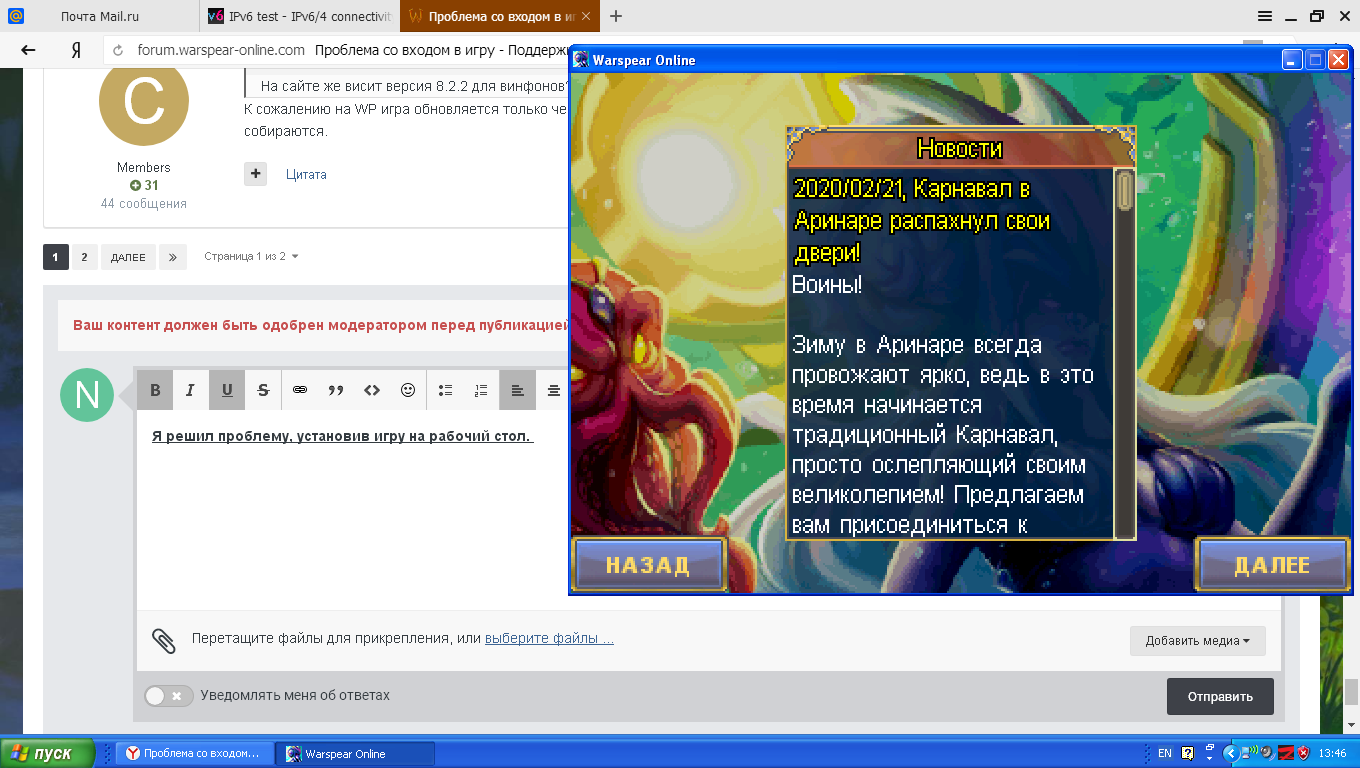1360x768 pixels.
Task: Click the paperclip attachment icon
Action: click(x=163, y=641)
